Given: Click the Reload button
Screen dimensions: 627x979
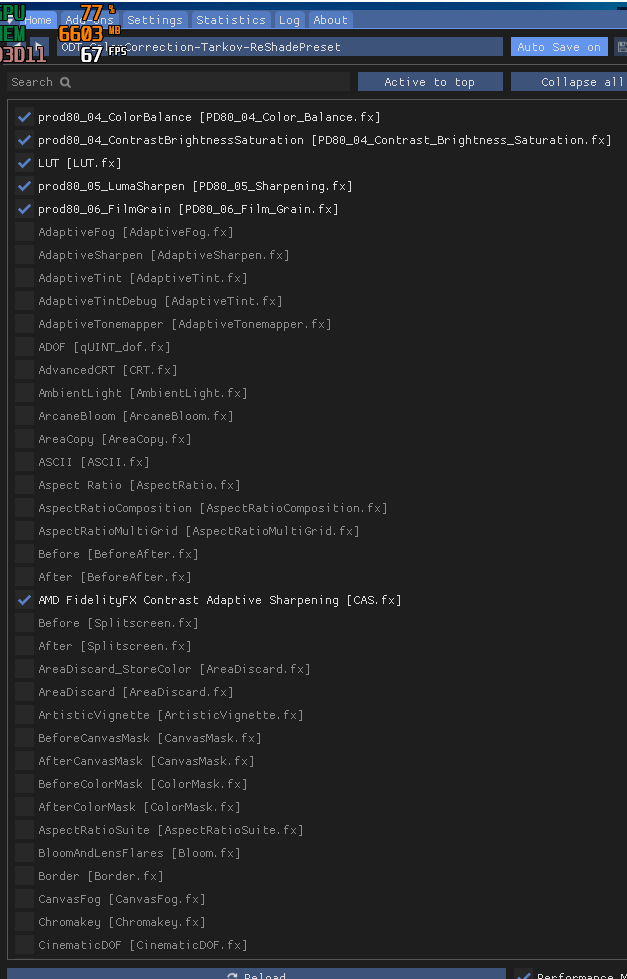Looking at the screenshot, I should pyautogui.click(x=255, y=974).
